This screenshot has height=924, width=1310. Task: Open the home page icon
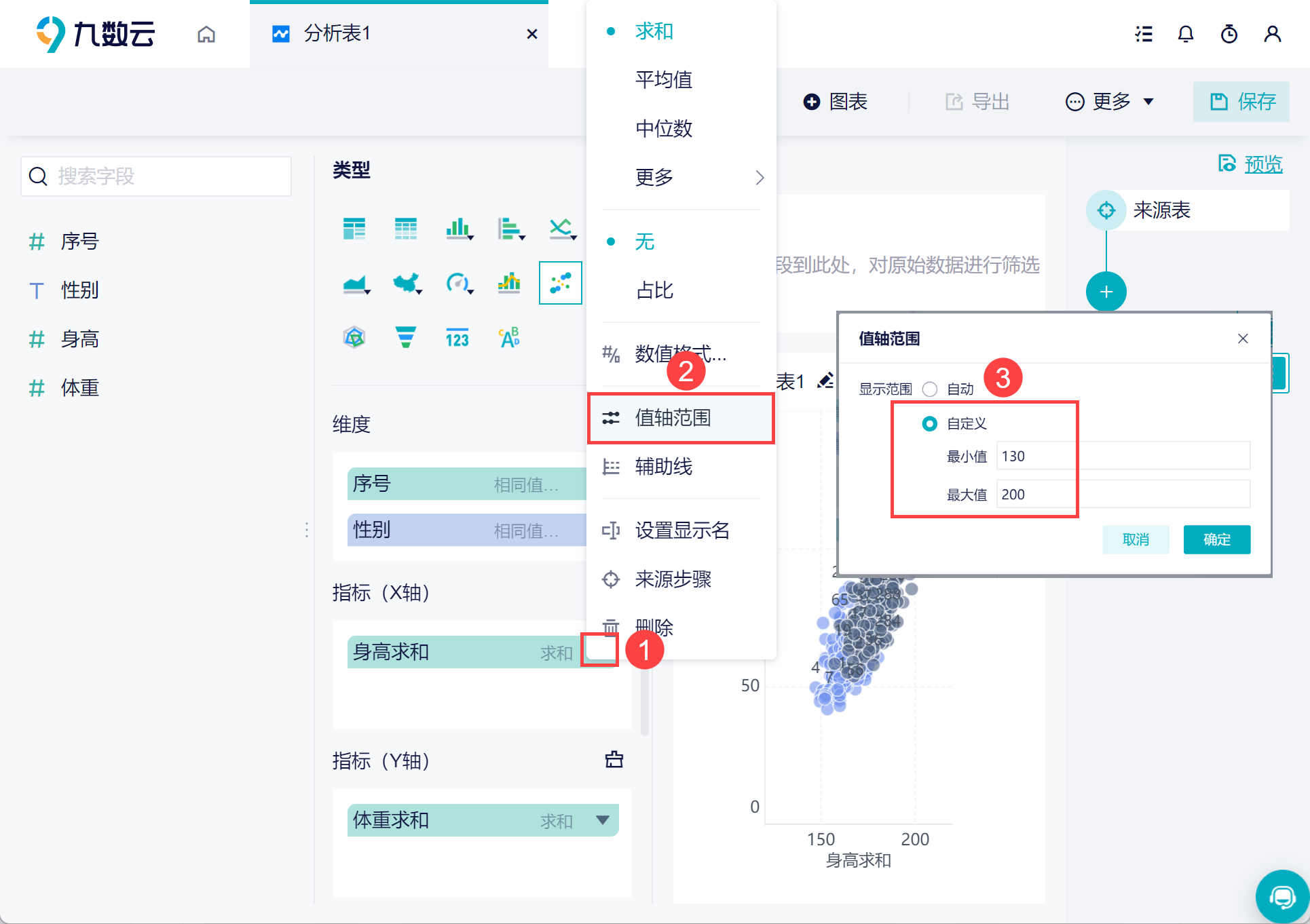coord(206,34)
